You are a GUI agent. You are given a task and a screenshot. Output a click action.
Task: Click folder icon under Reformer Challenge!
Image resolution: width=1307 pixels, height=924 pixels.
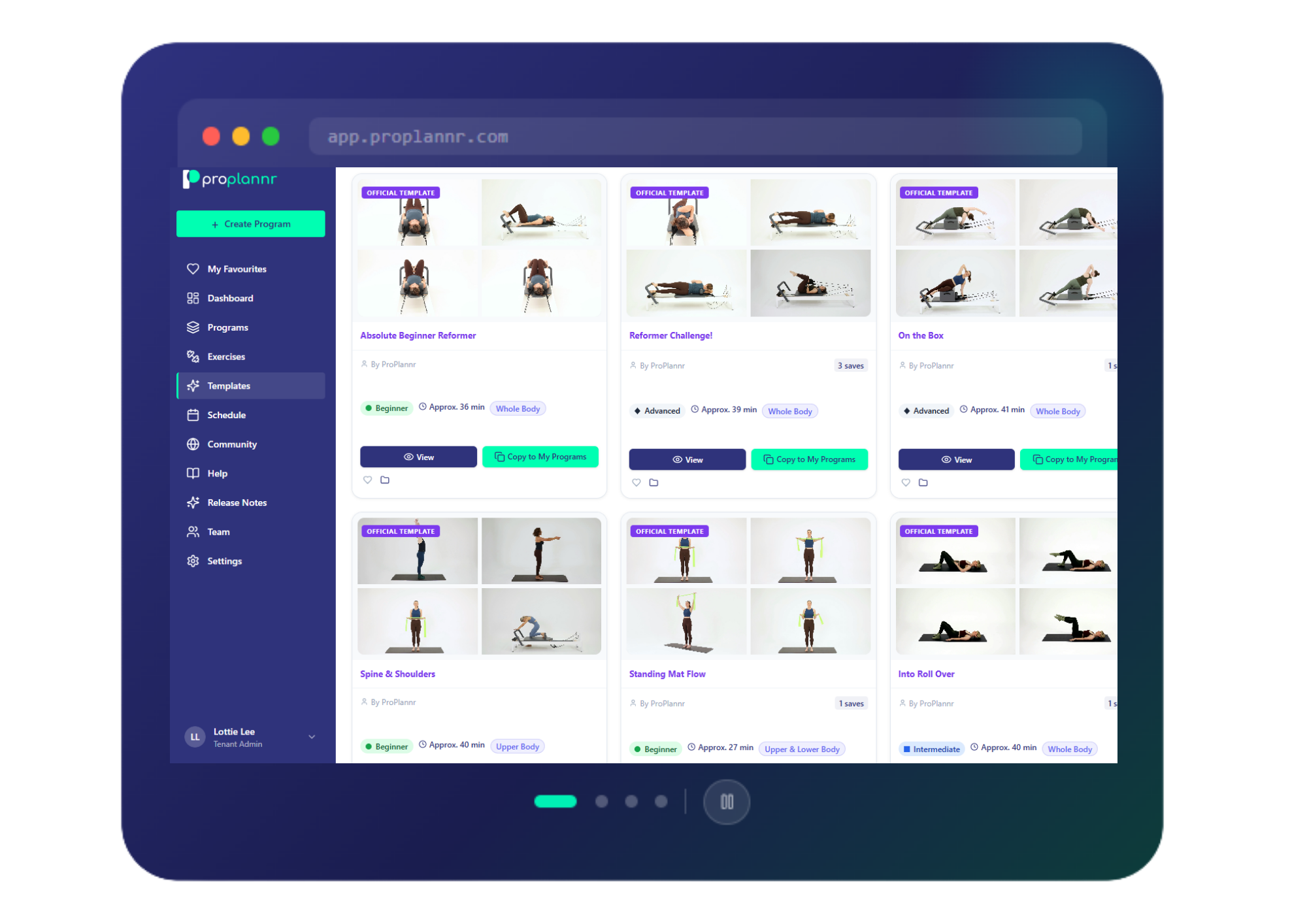[x=653, y=482]
